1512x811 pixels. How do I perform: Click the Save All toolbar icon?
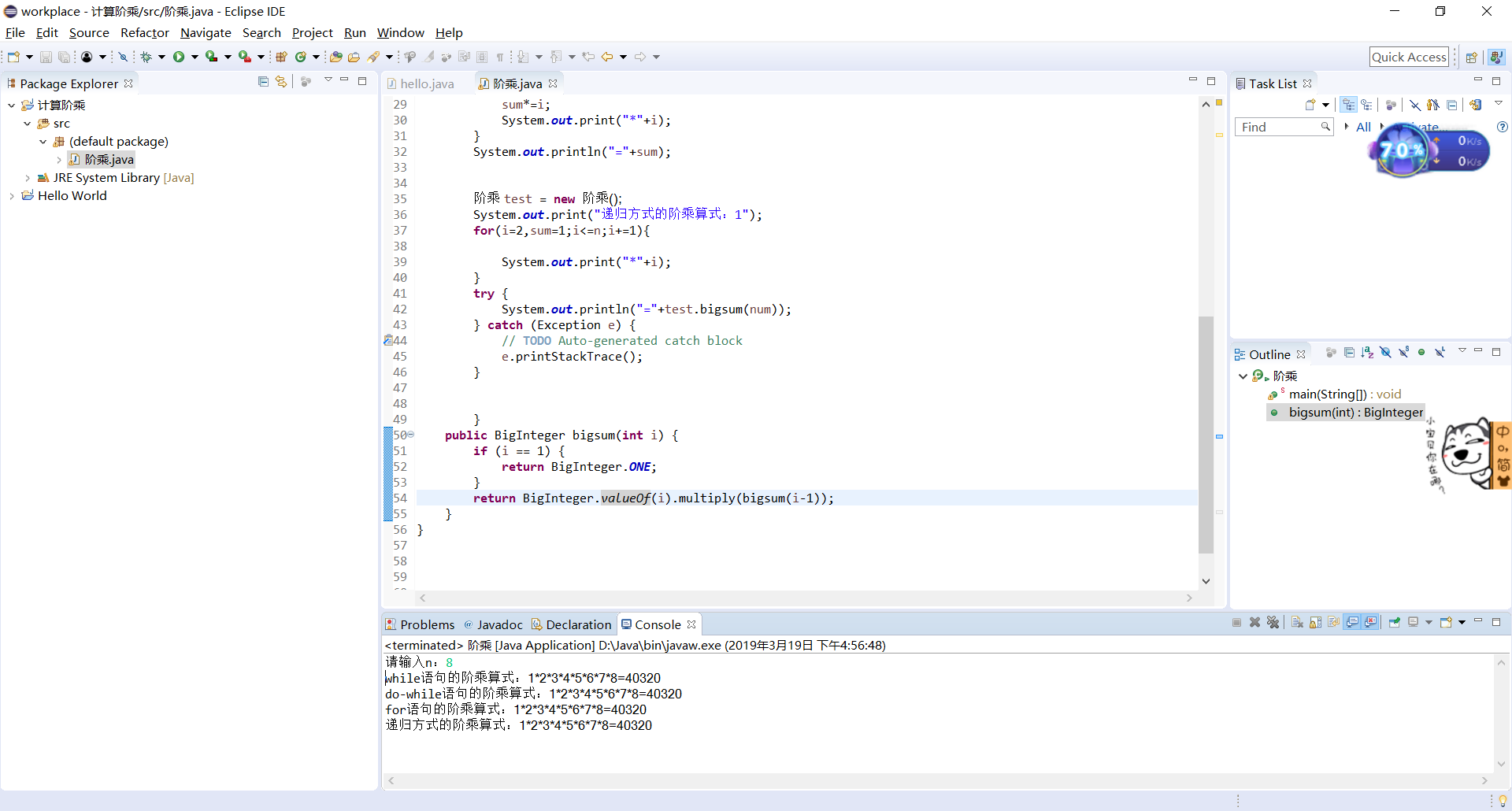tap(64, 57)
